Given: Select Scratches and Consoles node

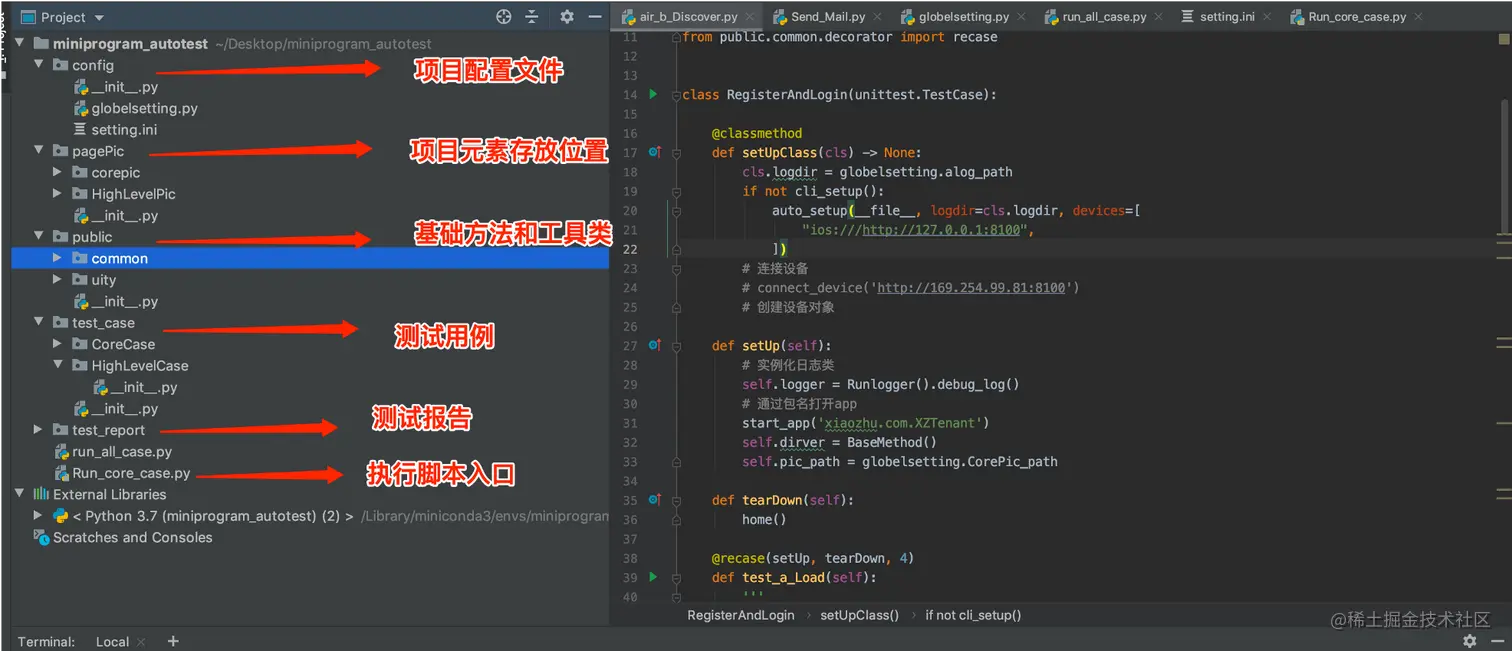Looking at the screenshot, I should (x=132, y=537).
